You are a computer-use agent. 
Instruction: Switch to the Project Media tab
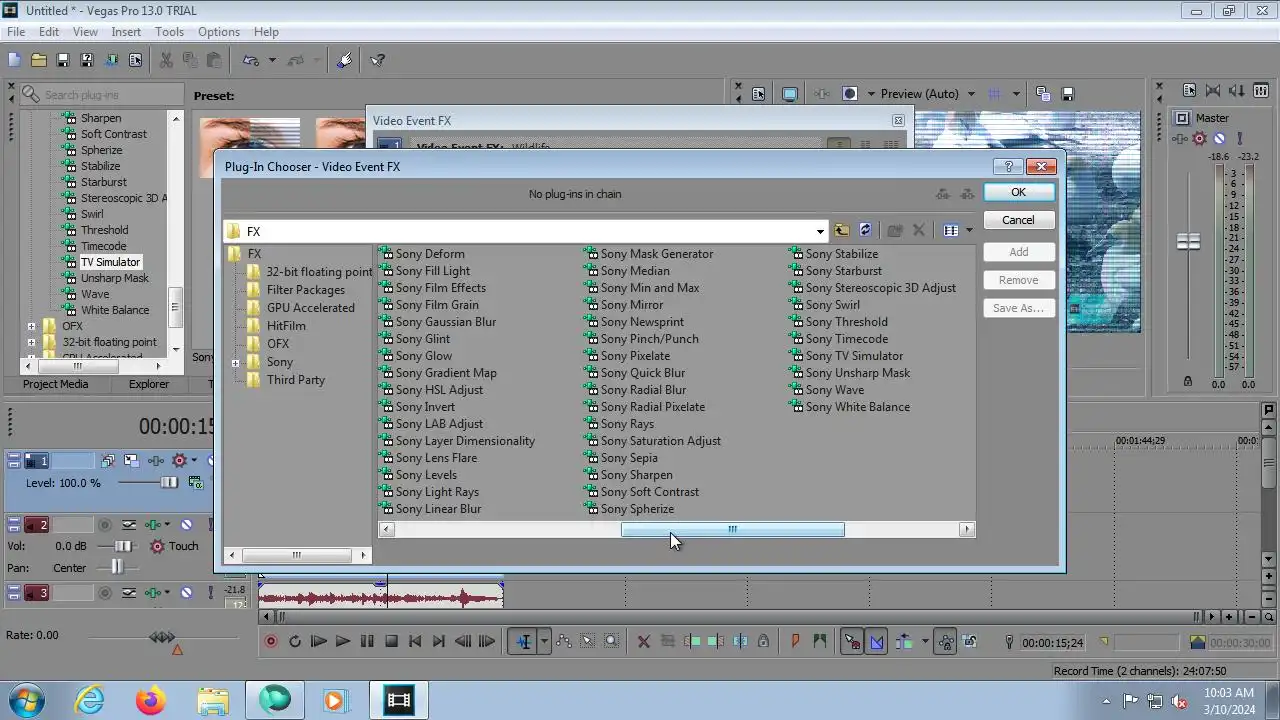[x=56, y=384]
